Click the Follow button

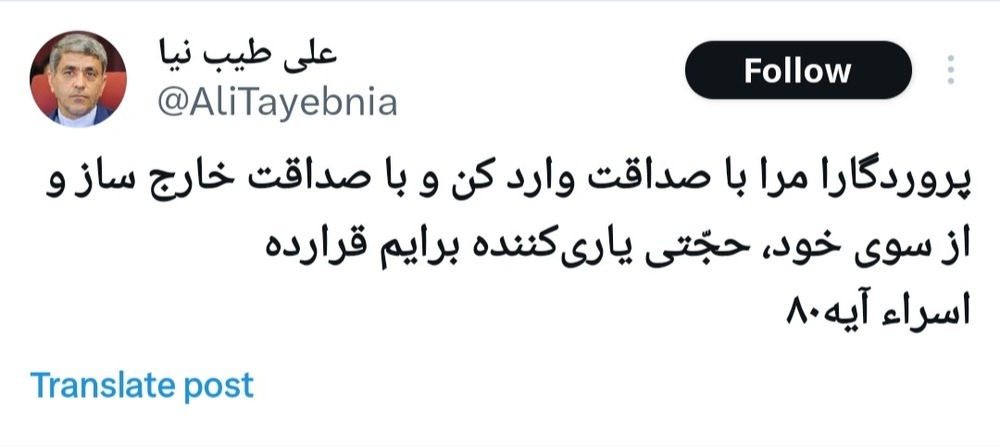click(798, 70)
